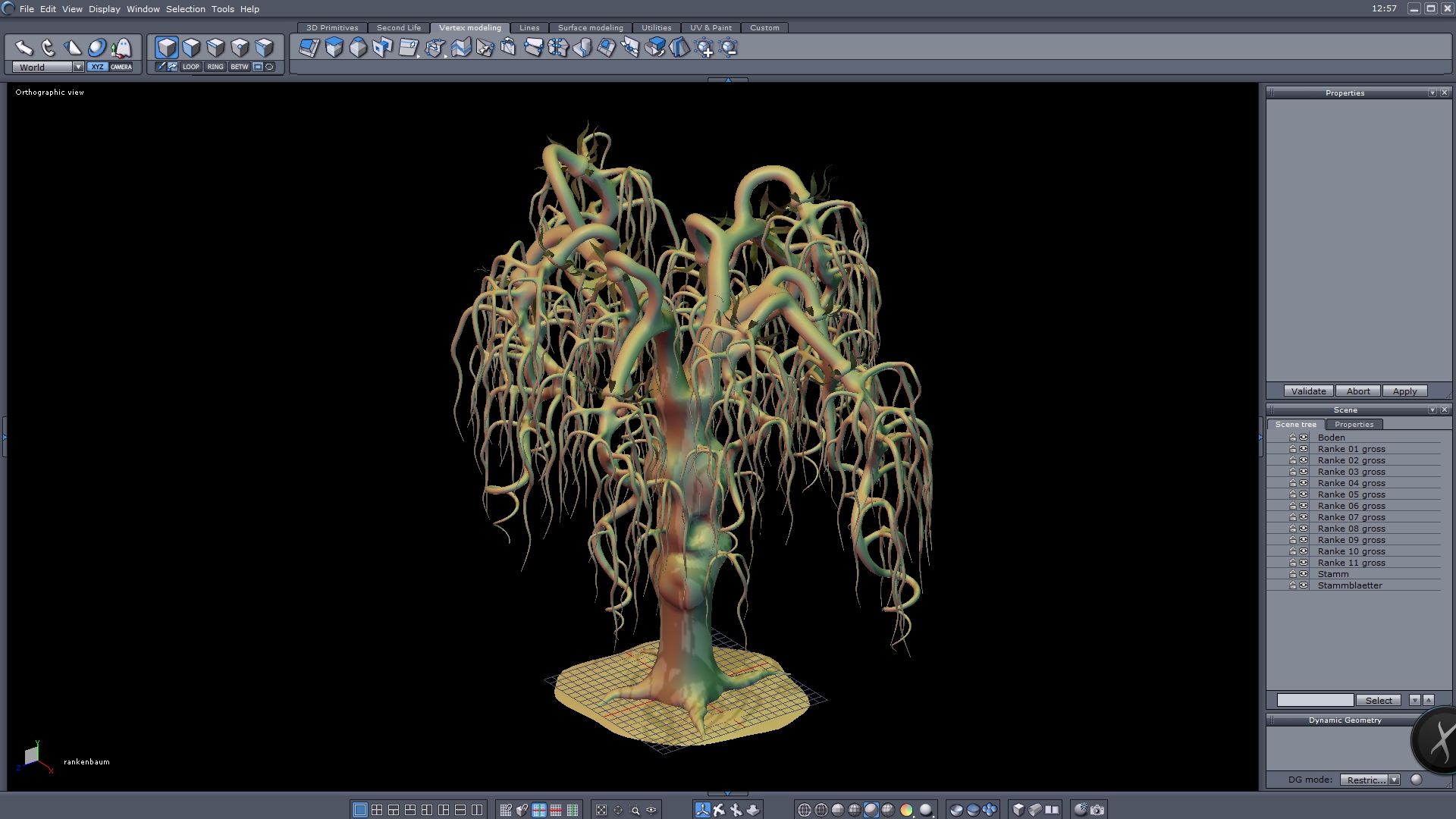Select Ranke 05 gross in scene tree
The image size is (1456, 819).
tap(1351, 494)
